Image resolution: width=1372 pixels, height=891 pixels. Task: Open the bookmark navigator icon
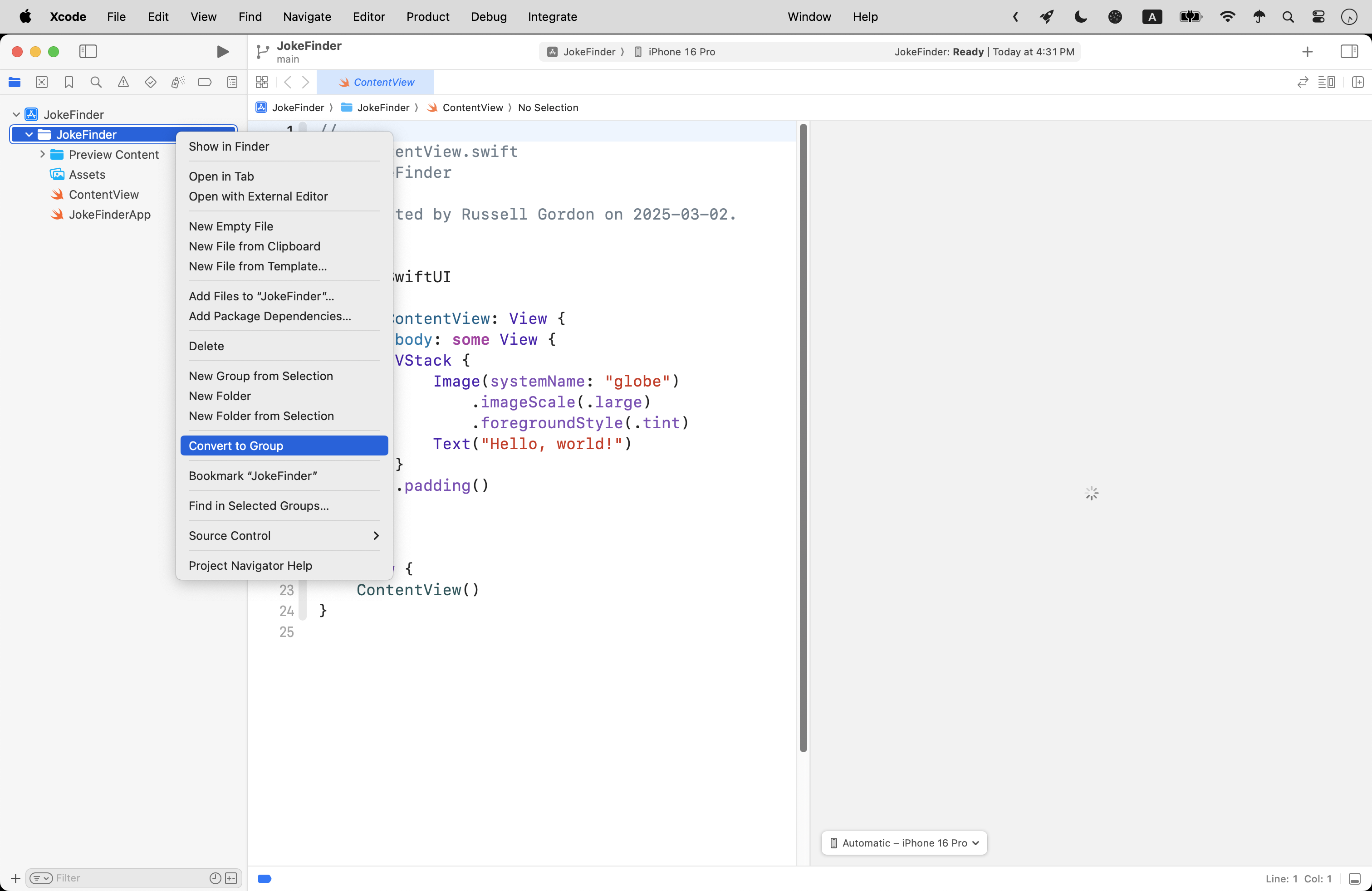click(x=69, y=83)
